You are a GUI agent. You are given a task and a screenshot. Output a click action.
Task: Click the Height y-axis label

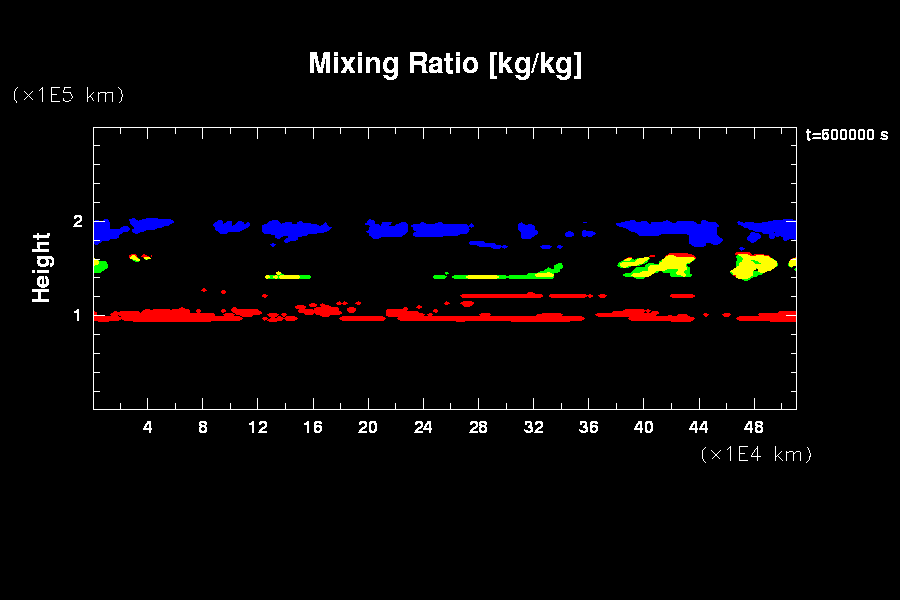pos(41,267)
